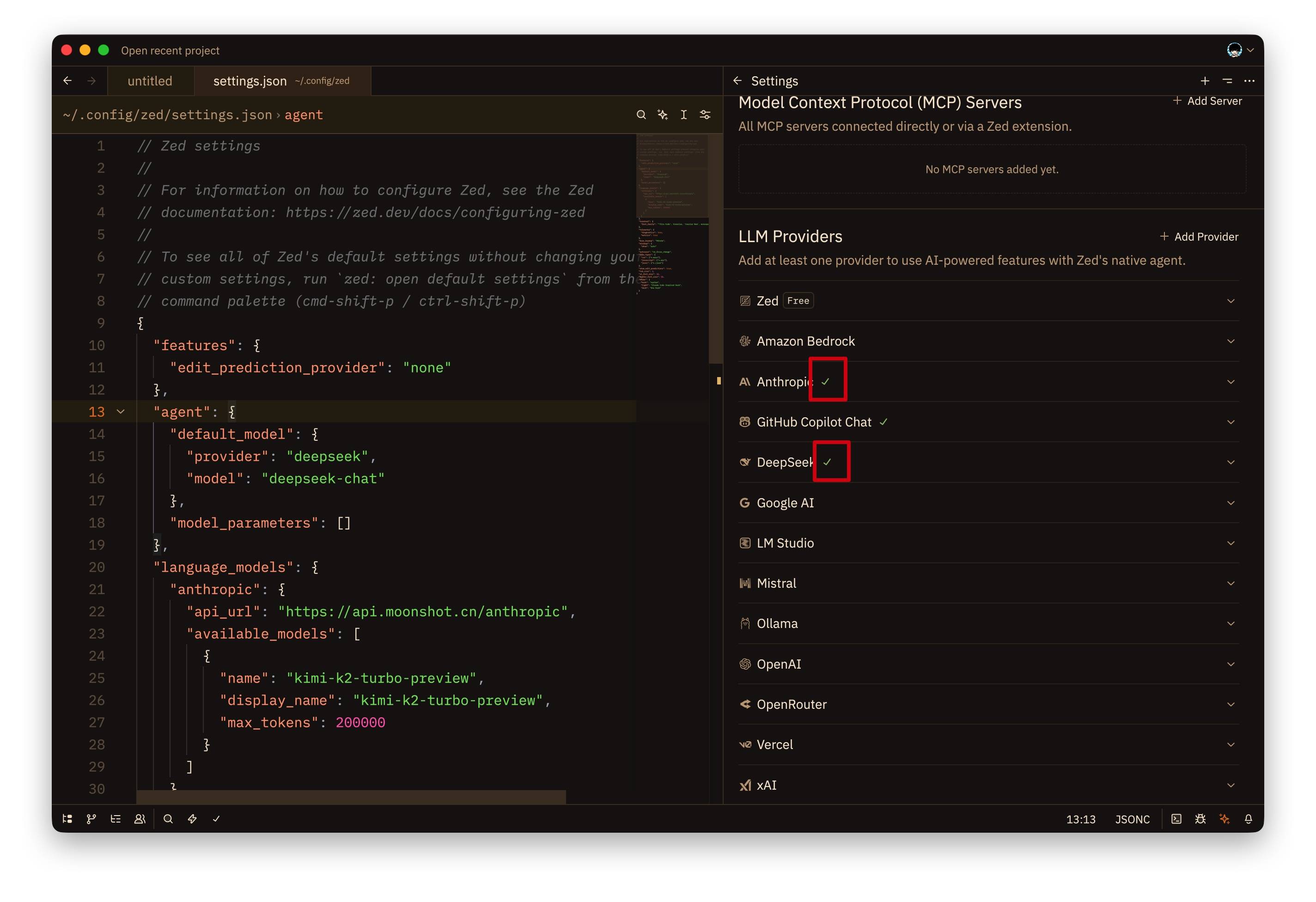Open the terminal panel icon

(1176, 819)
